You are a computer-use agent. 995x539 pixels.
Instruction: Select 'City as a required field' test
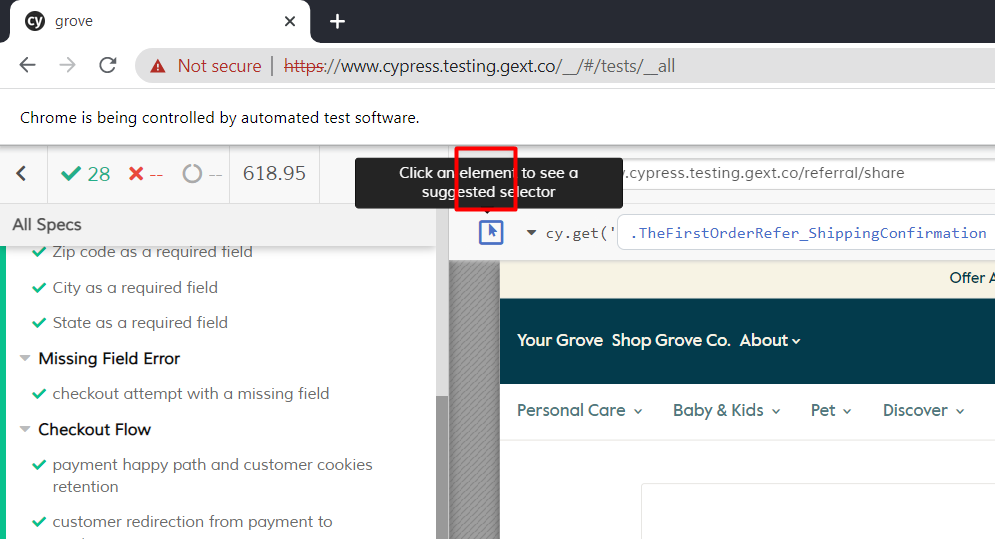(135, 288)
